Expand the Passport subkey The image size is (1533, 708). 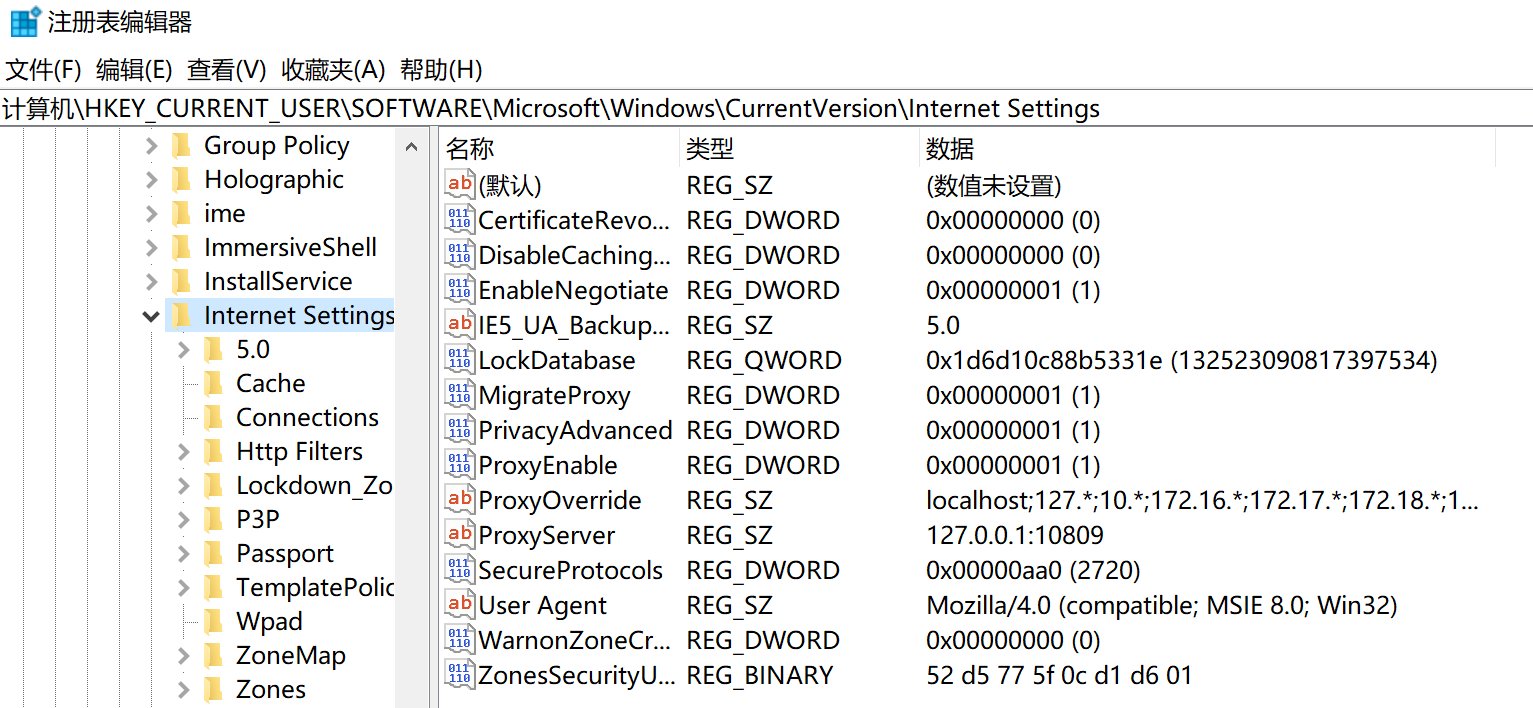(x=183, y=554)
